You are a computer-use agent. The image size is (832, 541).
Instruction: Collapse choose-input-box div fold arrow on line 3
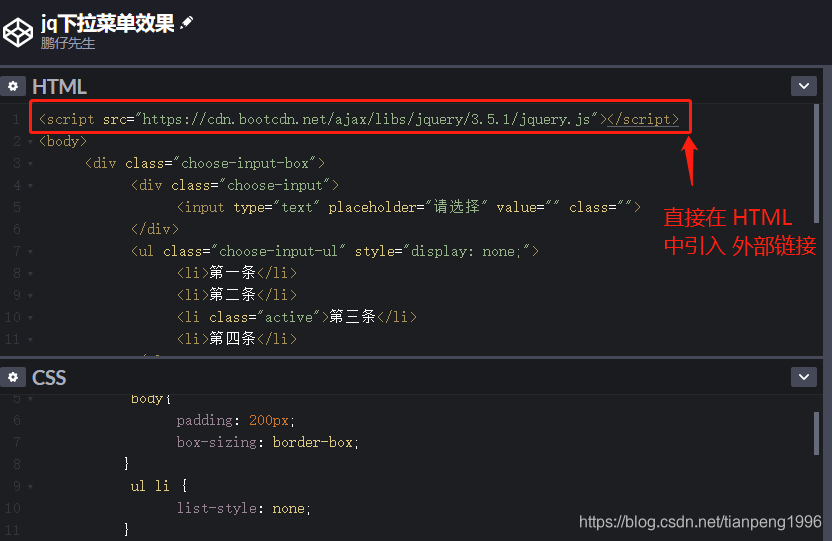tap(30, 164)
